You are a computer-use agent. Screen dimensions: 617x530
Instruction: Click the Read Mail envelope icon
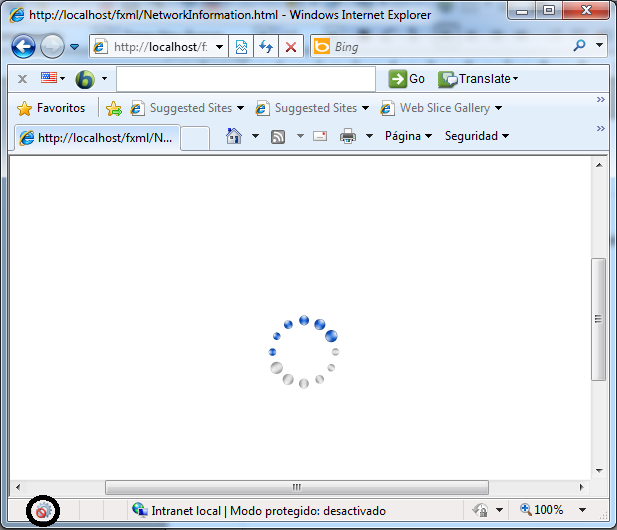click(x=320, y=136)
